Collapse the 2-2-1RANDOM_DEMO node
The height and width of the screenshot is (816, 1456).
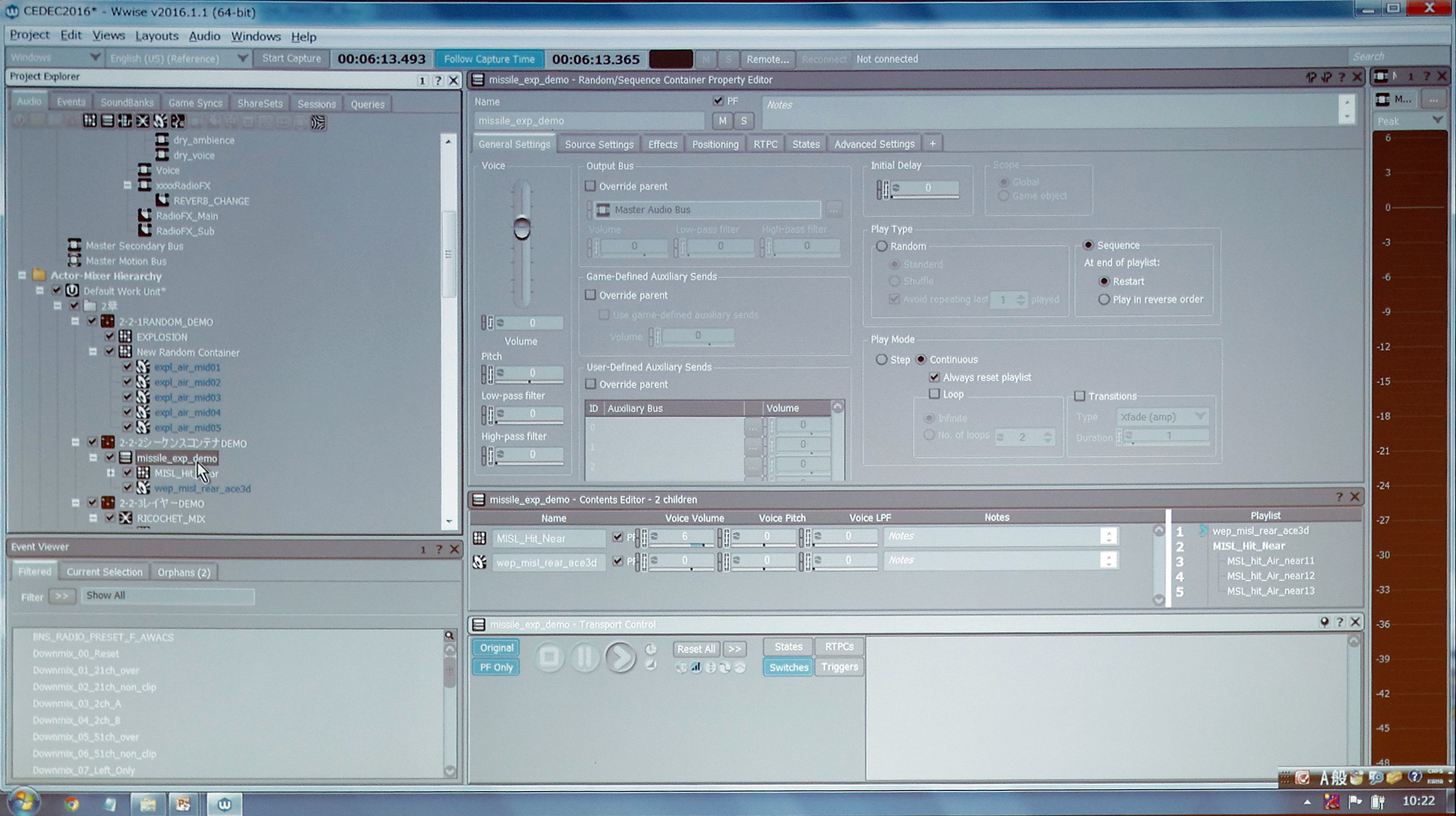75,321
